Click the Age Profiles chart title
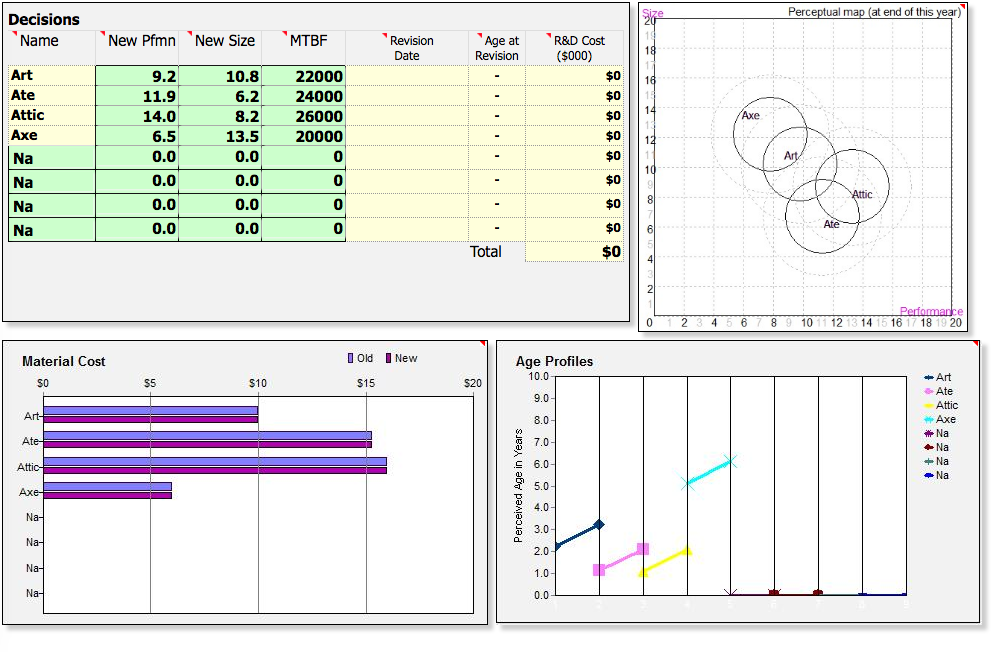Screen dimensions: 1007x652 pyautogui.click(x=554, y=361)
